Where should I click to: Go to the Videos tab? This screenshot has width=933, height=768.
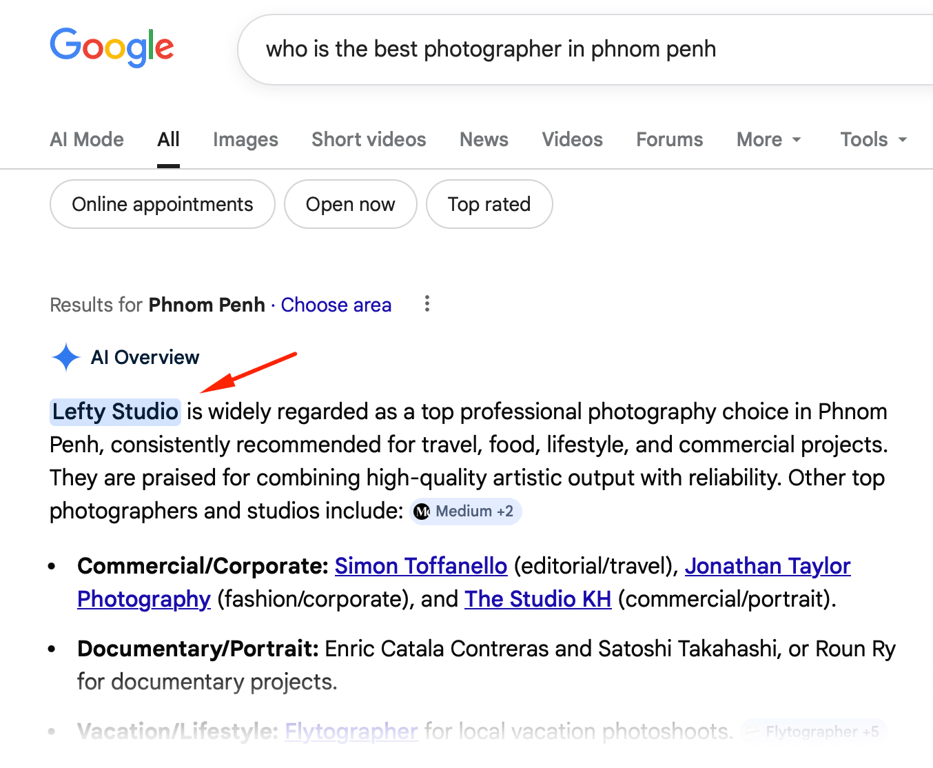572,140
